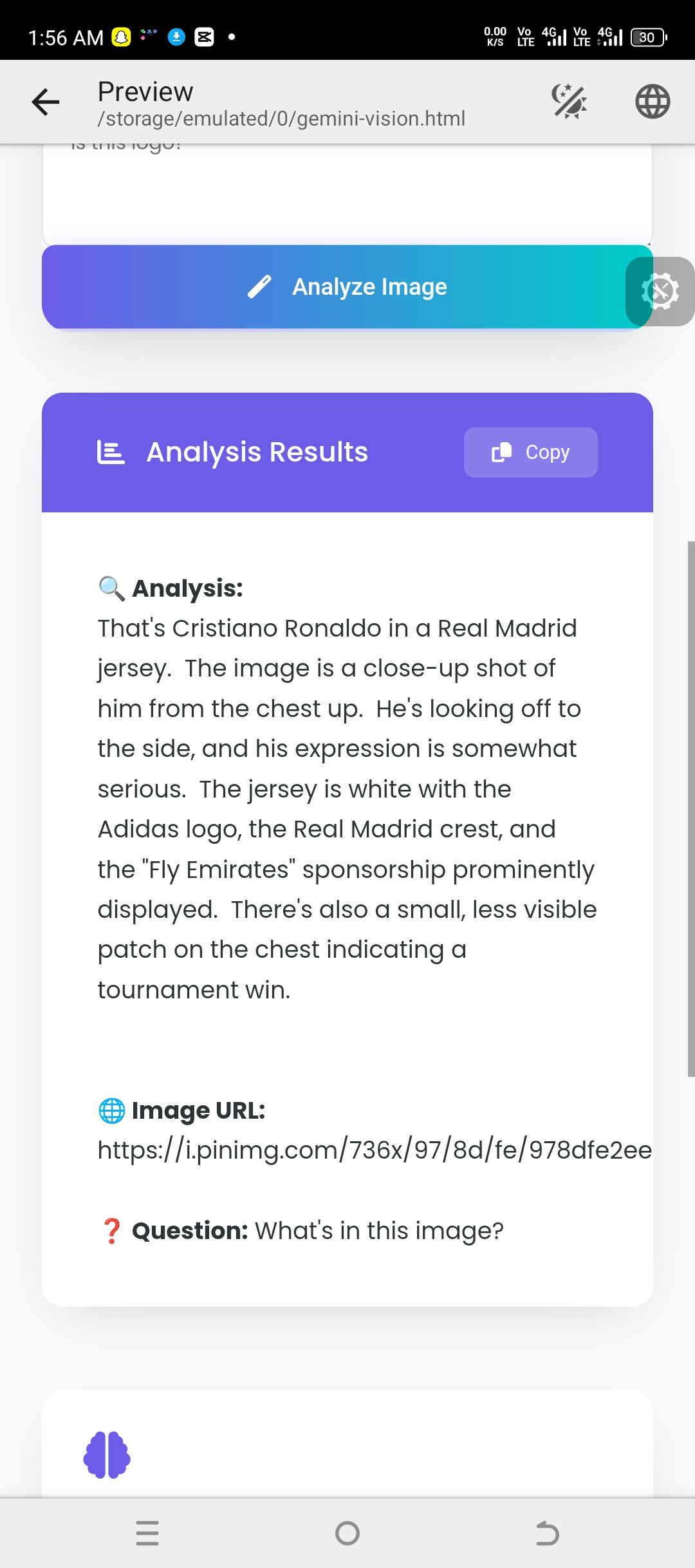695x1568 pixels.
Task: Open the floating gear settings icon
Action: click(660, 292)
